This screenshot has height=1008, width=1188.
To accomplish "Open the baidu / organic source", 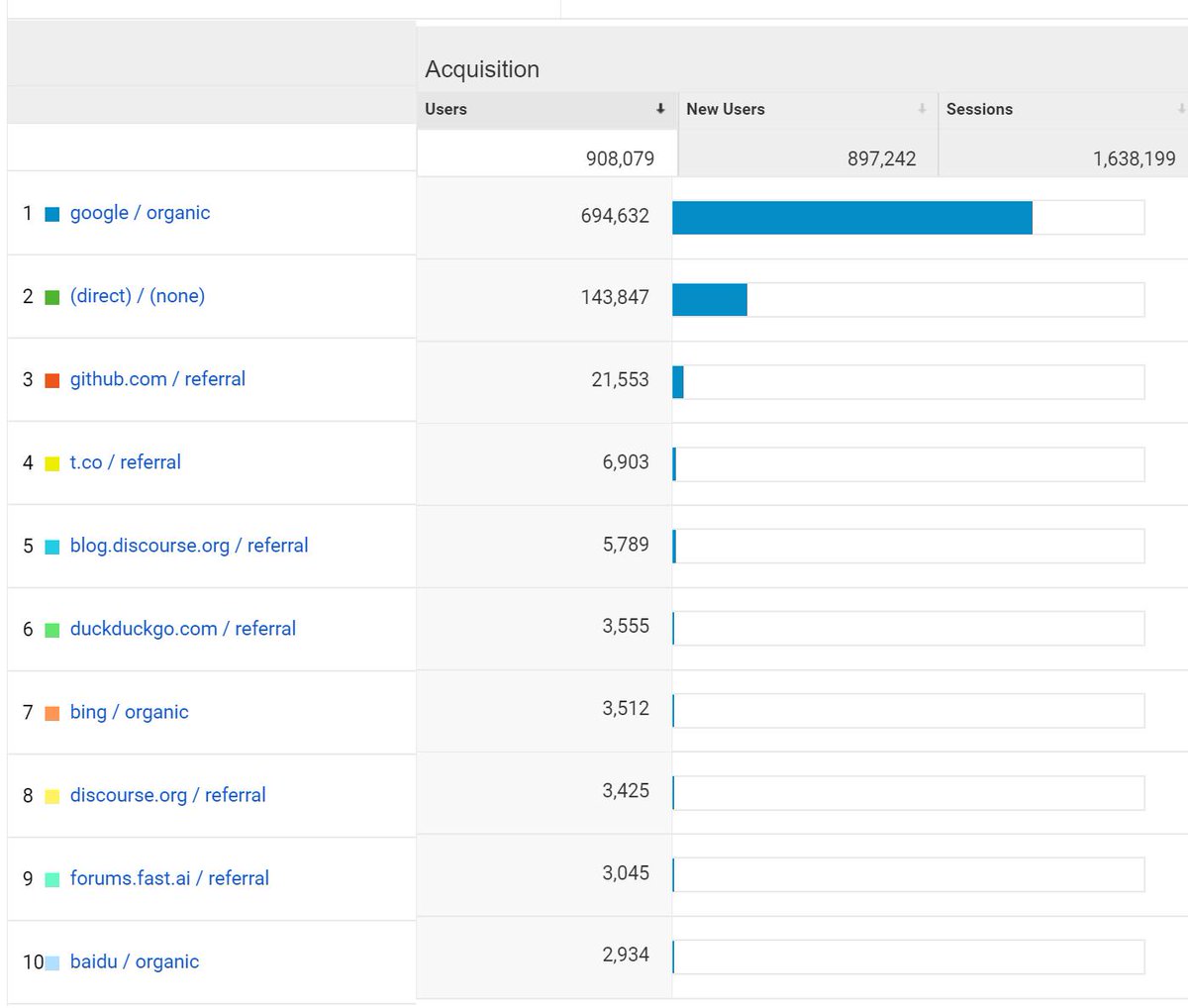I will coord(135,961).
